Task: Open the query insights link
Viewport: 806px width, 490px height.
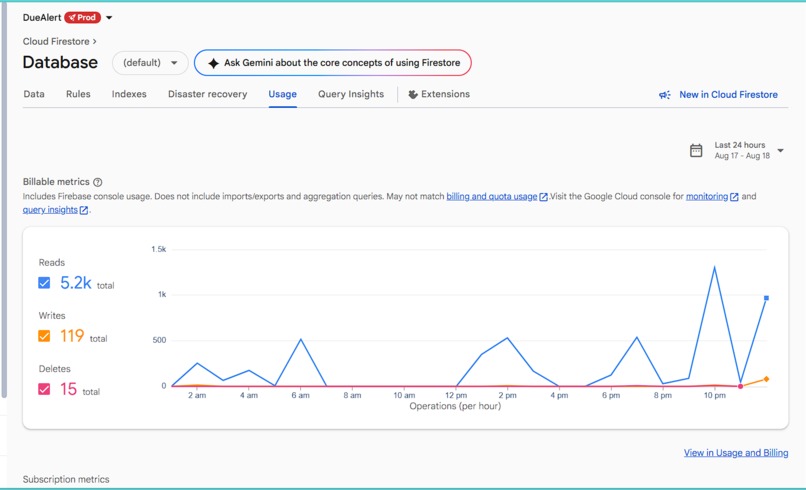Action: pyautogui.click(x=50, y=210)
